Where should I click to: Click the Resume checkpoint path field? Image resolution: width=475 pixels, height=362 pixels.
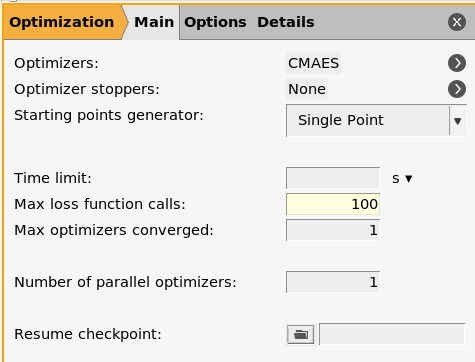pos(392,334)
